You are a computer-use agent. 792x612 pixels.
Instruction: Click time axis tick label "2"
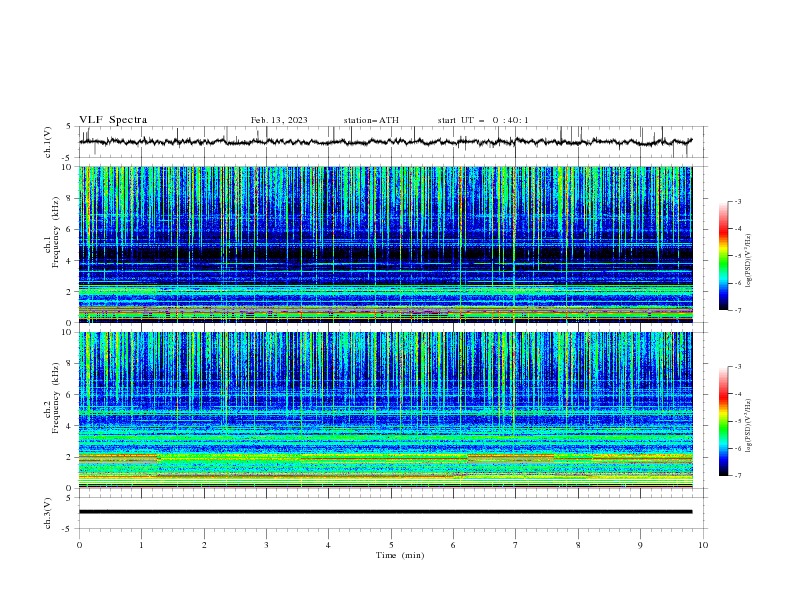pos(204,545)
